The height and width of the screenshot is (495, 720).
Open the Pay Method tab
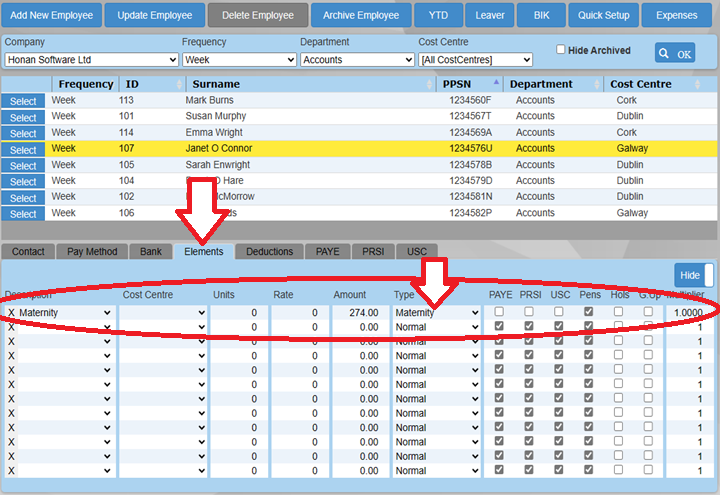91,251
